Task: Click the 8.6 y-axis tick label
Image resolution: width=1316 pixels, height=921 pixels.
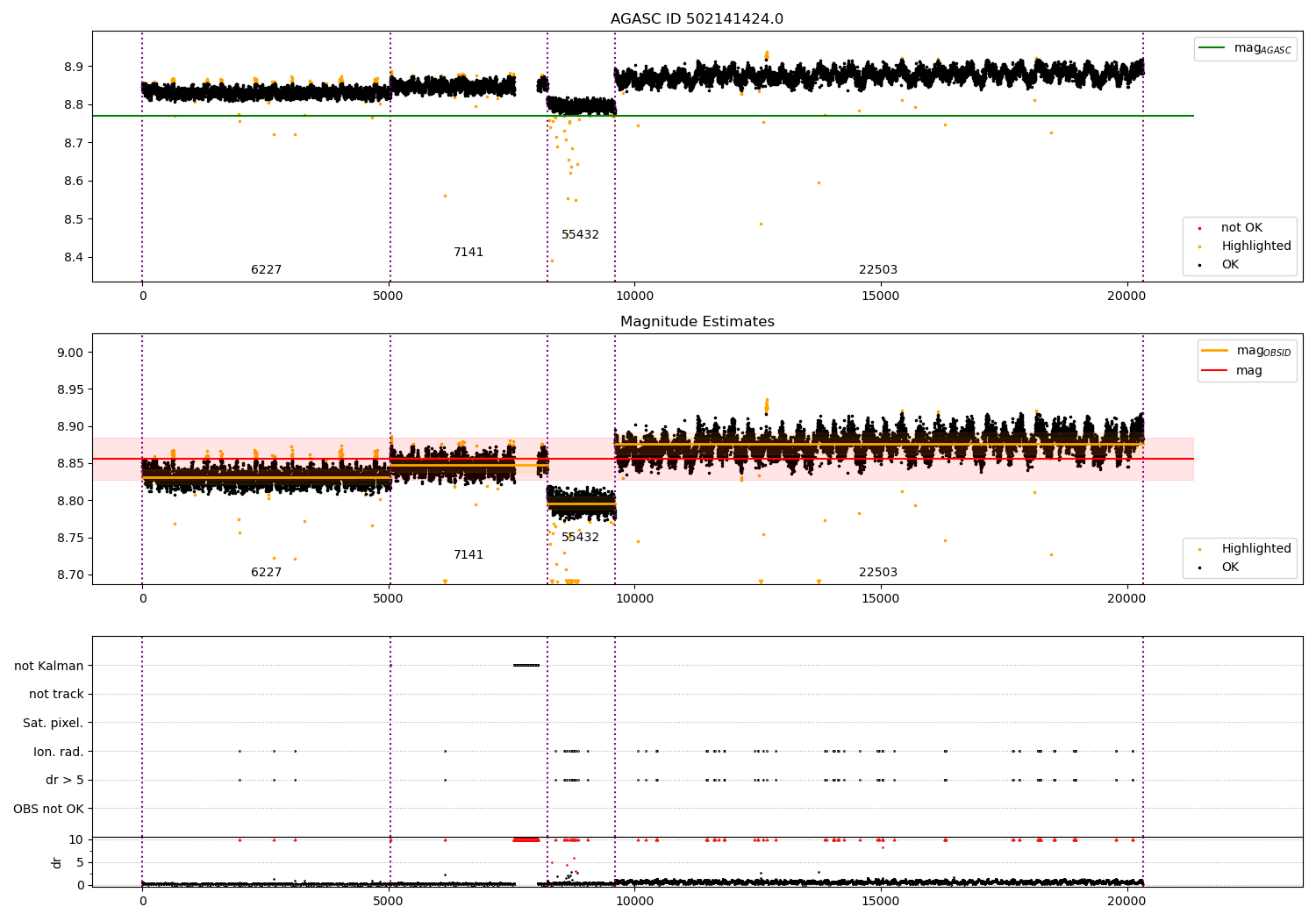Action: click(74, 182)
